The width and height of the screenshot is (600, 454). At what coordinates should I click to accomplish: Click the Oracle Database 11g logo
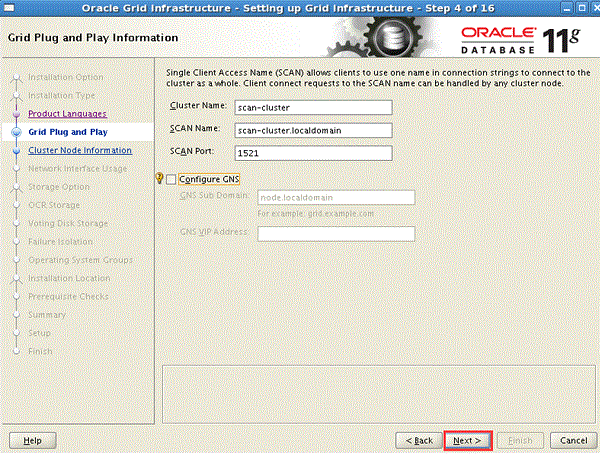pyautogui.click(x=520, y=39)
